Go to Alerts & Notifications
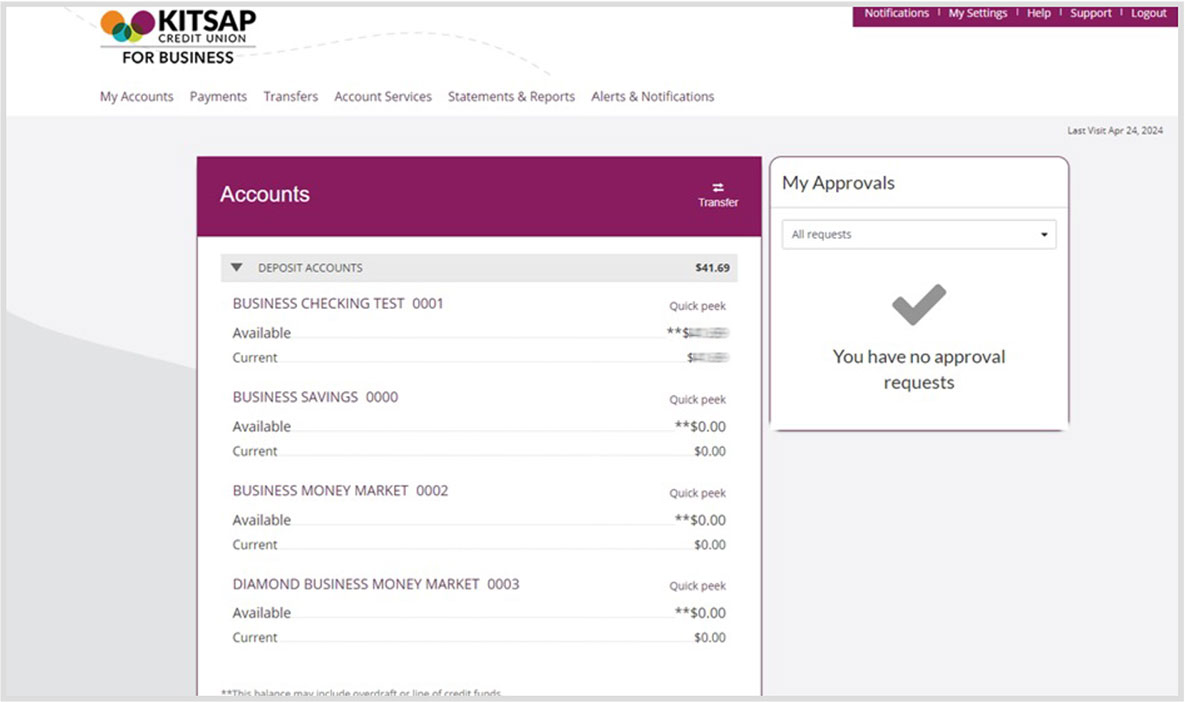 [652, 96]
